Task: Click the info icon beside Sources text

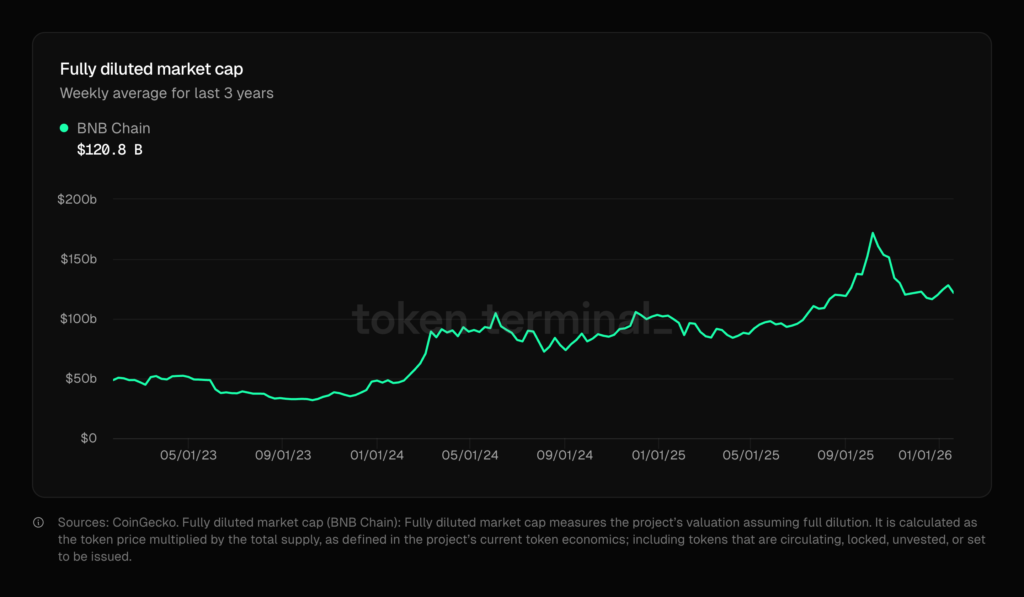Action: pyautogui.click(x=38, y=522)
